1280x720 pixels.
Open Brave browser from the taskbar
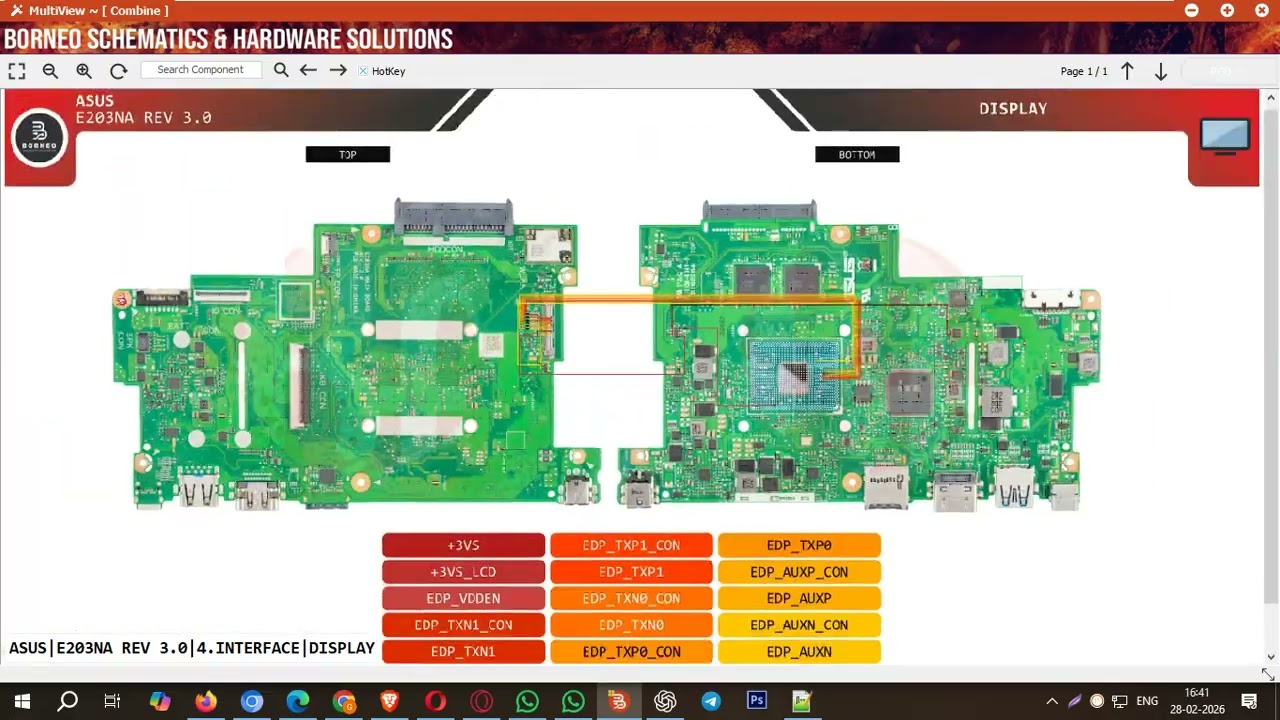coord(389,701)
